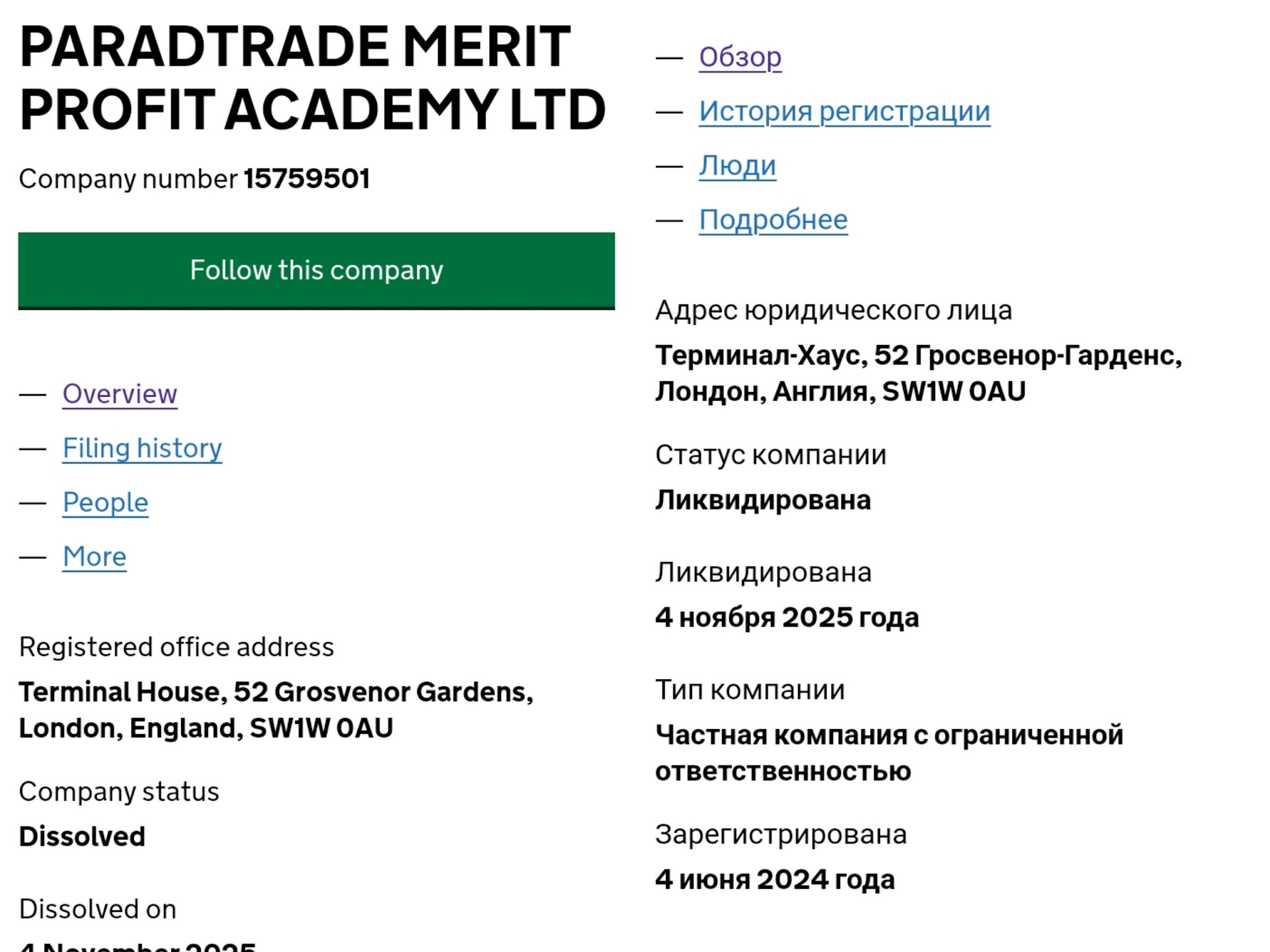Click the Follow this company button
Viewport: 1270px width, 952px height.
pyautogui.click(x=316, y=271)
